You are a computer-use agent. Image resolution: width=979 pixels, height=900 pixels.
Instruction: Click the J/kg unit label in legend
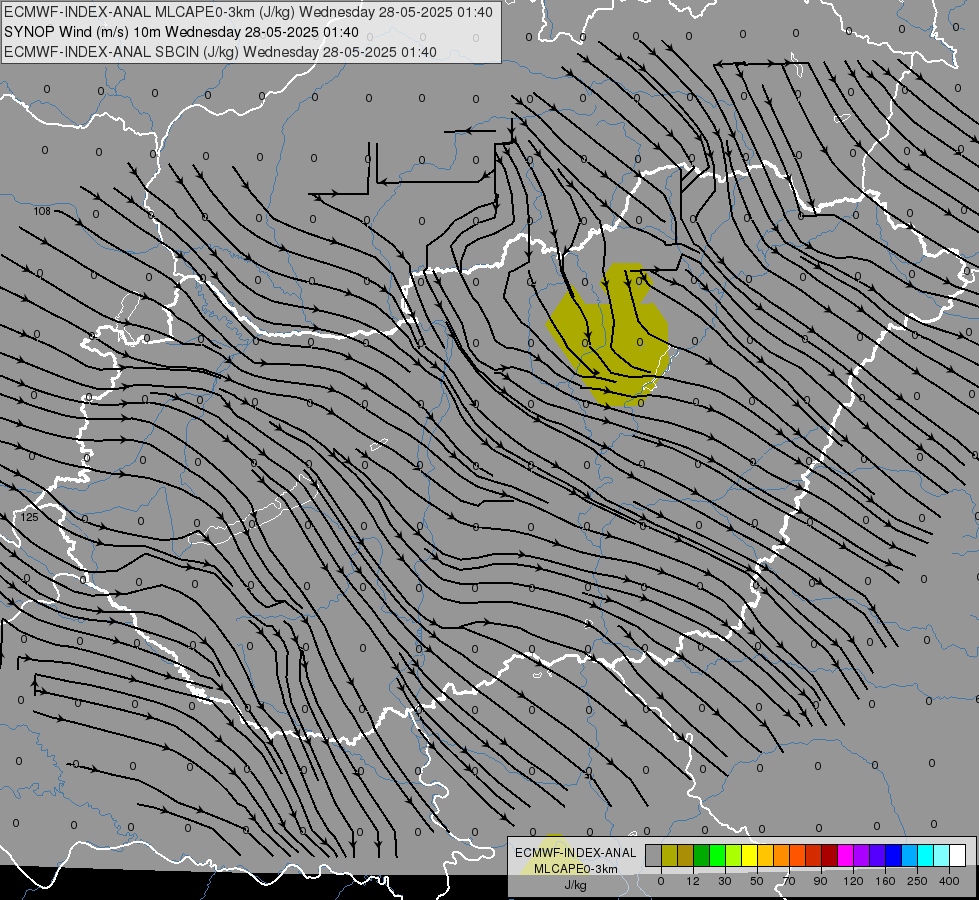pyautogui.click(x=575, y=885)
